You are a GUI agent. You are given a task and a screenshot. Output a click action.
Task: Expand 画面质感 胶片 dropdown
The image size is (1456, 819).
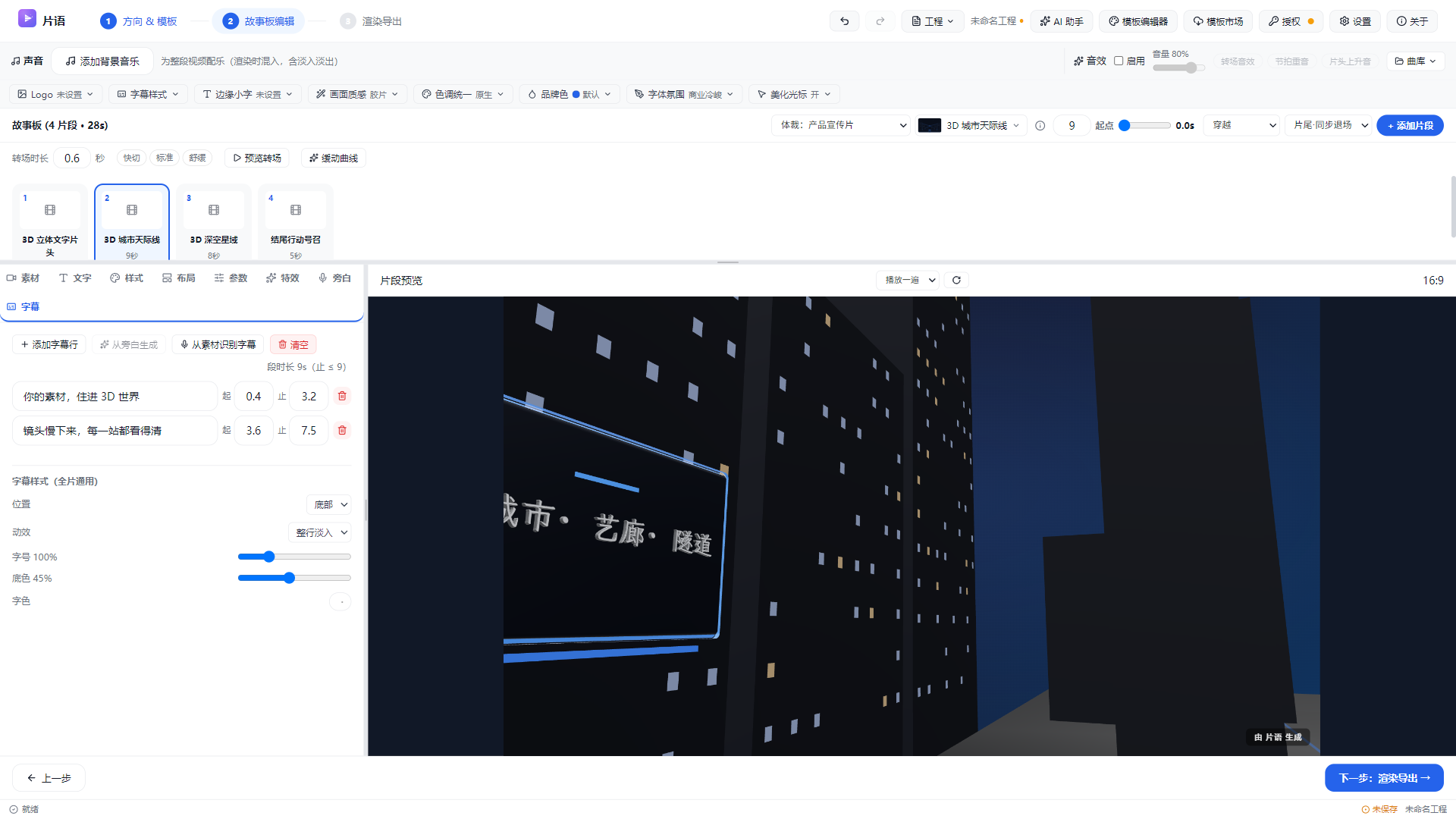pyautogui.click(x=357, y=94)
